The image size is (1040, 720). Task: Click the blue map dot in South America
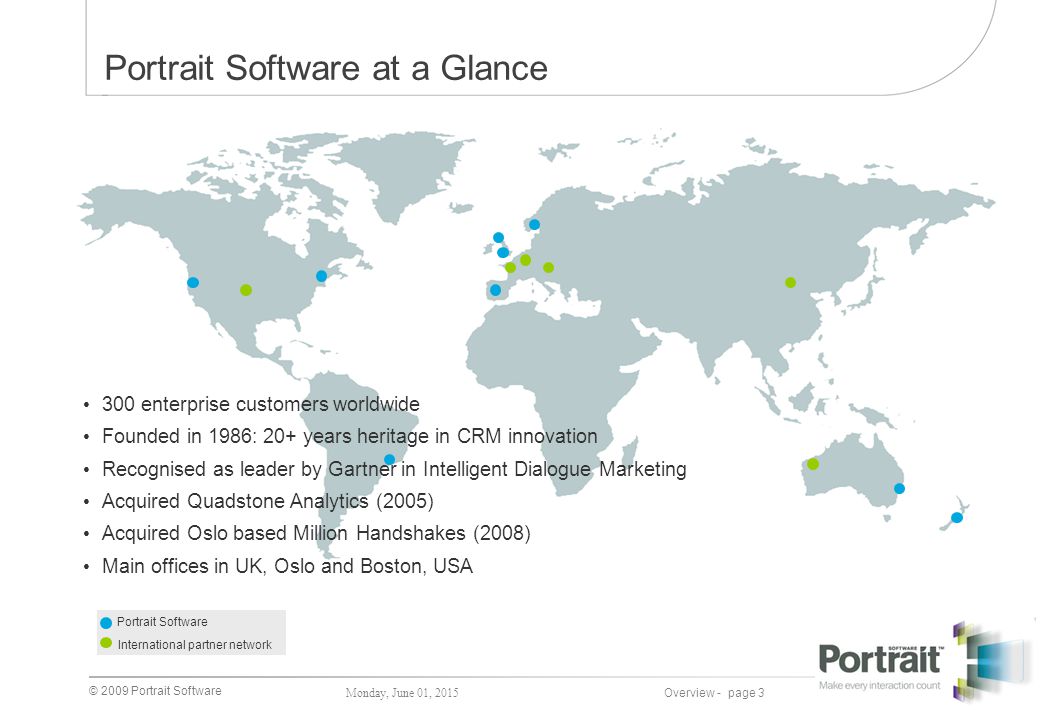(x=390, y=459)
